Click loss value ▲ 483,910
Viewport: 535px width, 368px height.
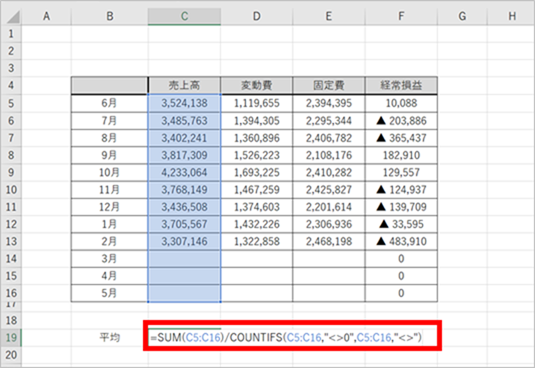point(401,241)
